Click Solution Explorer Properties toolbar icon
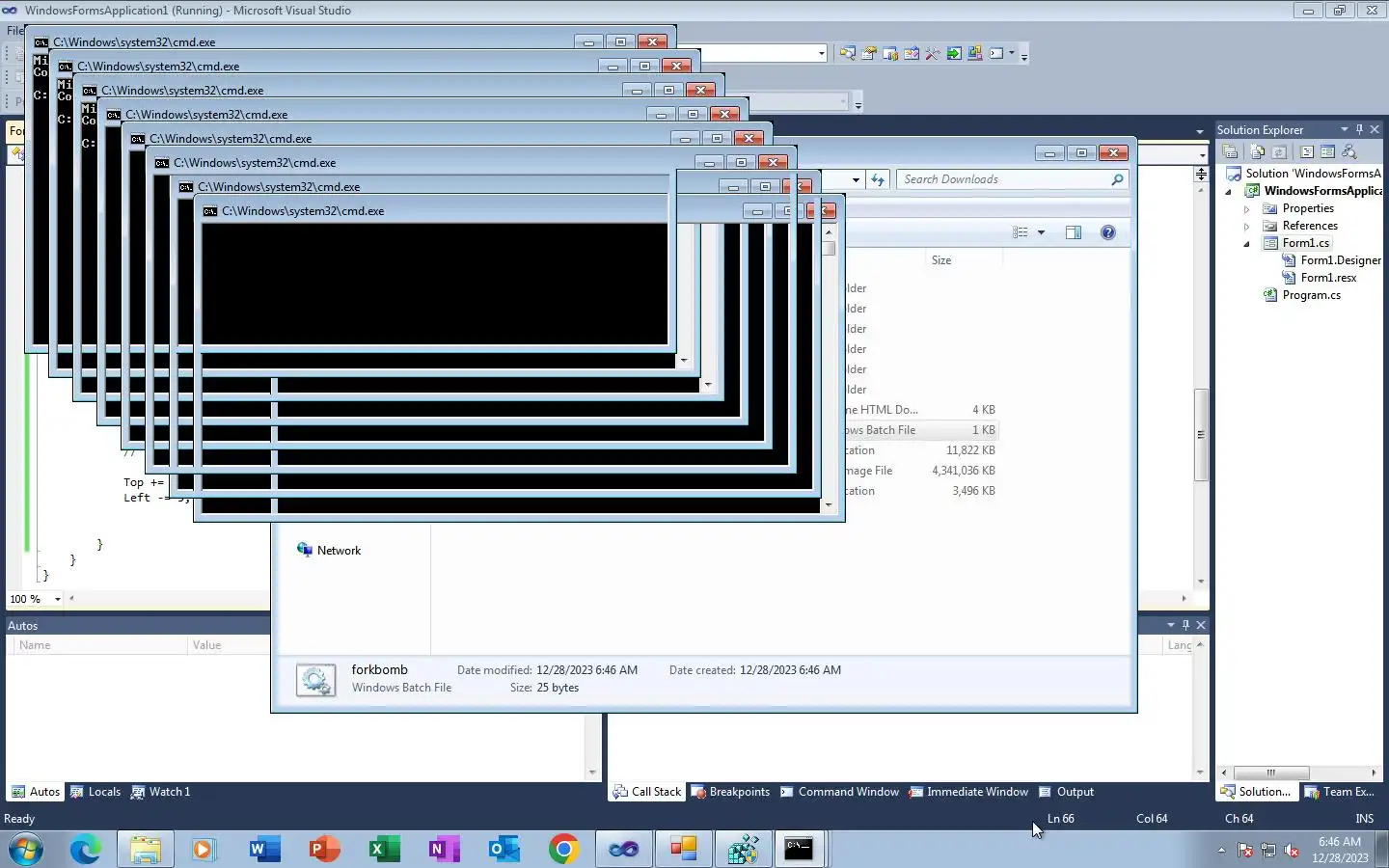Screen dimensions: 1389x868 pos(1230,151)
